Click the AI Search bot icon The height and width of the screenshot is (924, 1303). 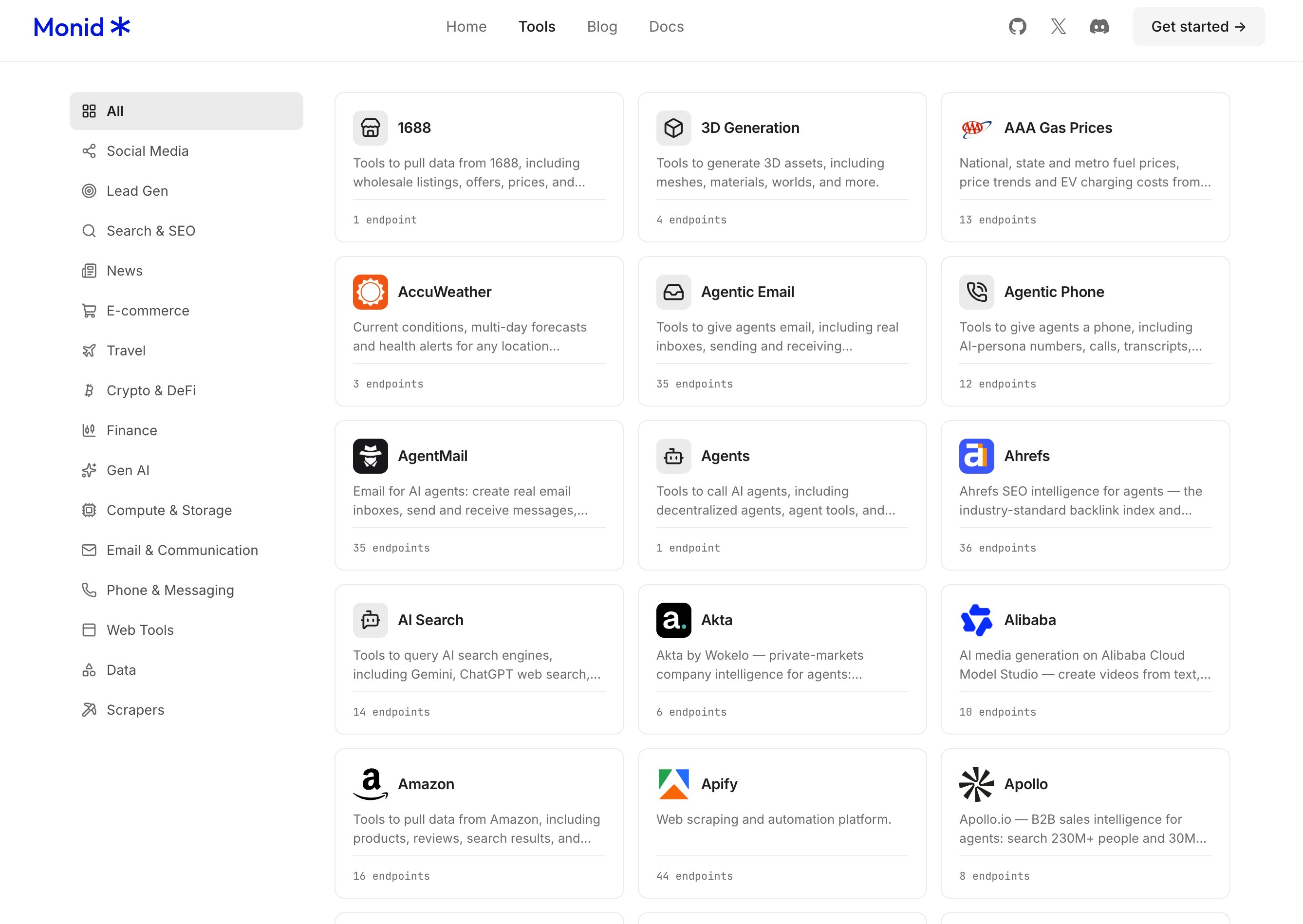point(371,620)
